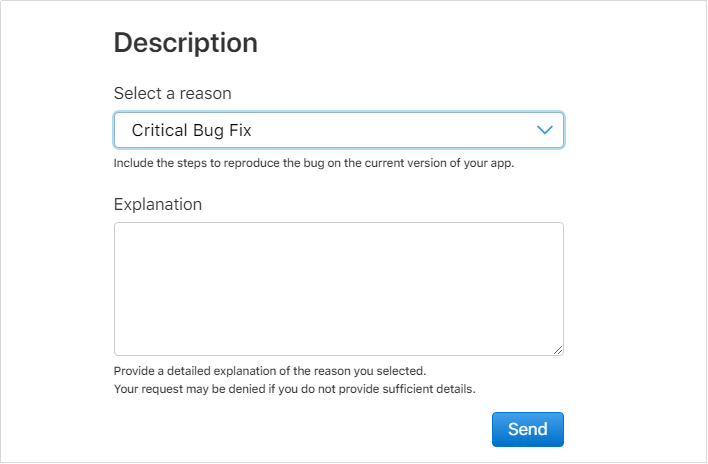The height and width of the screenshot is (464, 708).
Task: Open the Select a reason dropdown
Action: click(x=338, y=130)
